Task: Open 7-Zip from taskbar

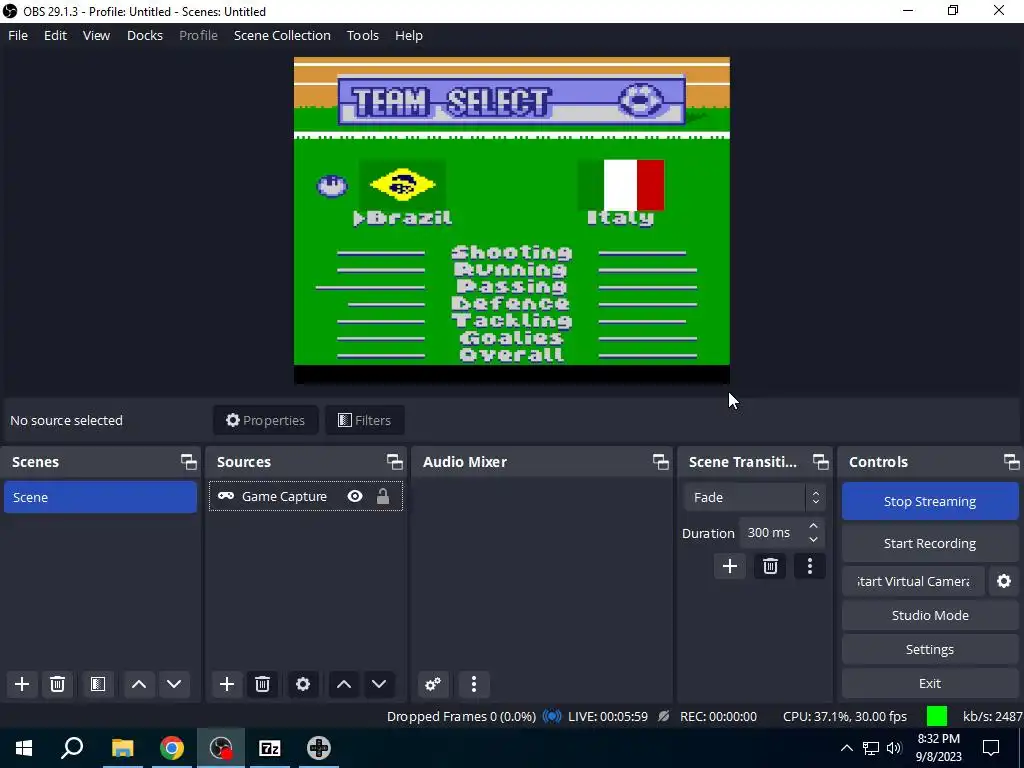Action: (x=270, y=748)
